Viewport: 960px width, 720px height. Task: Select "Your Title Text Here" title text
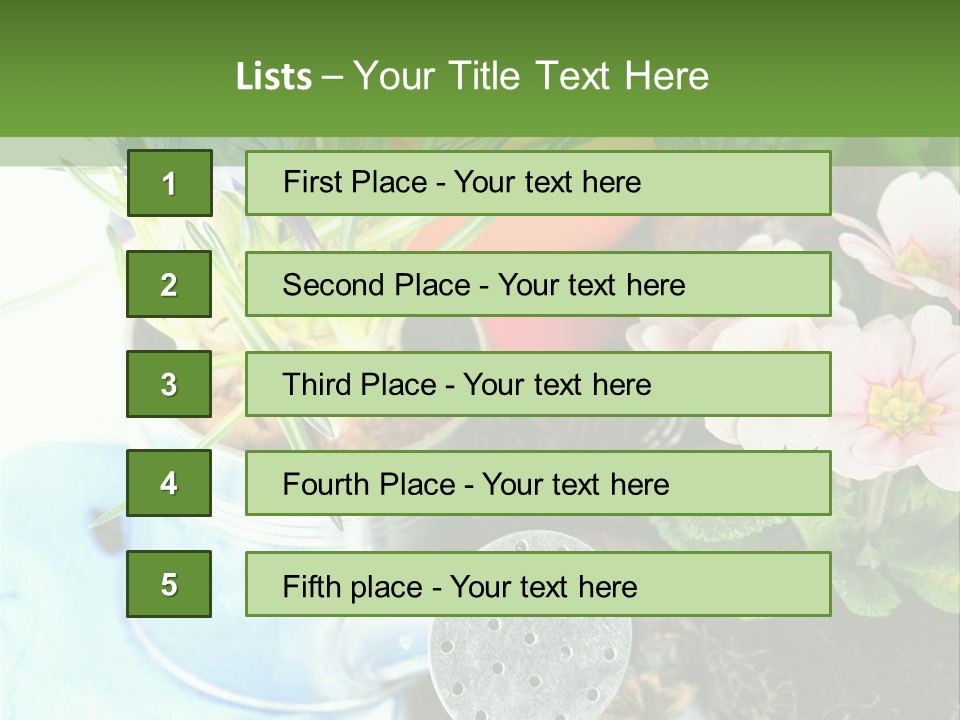(531, 77)
